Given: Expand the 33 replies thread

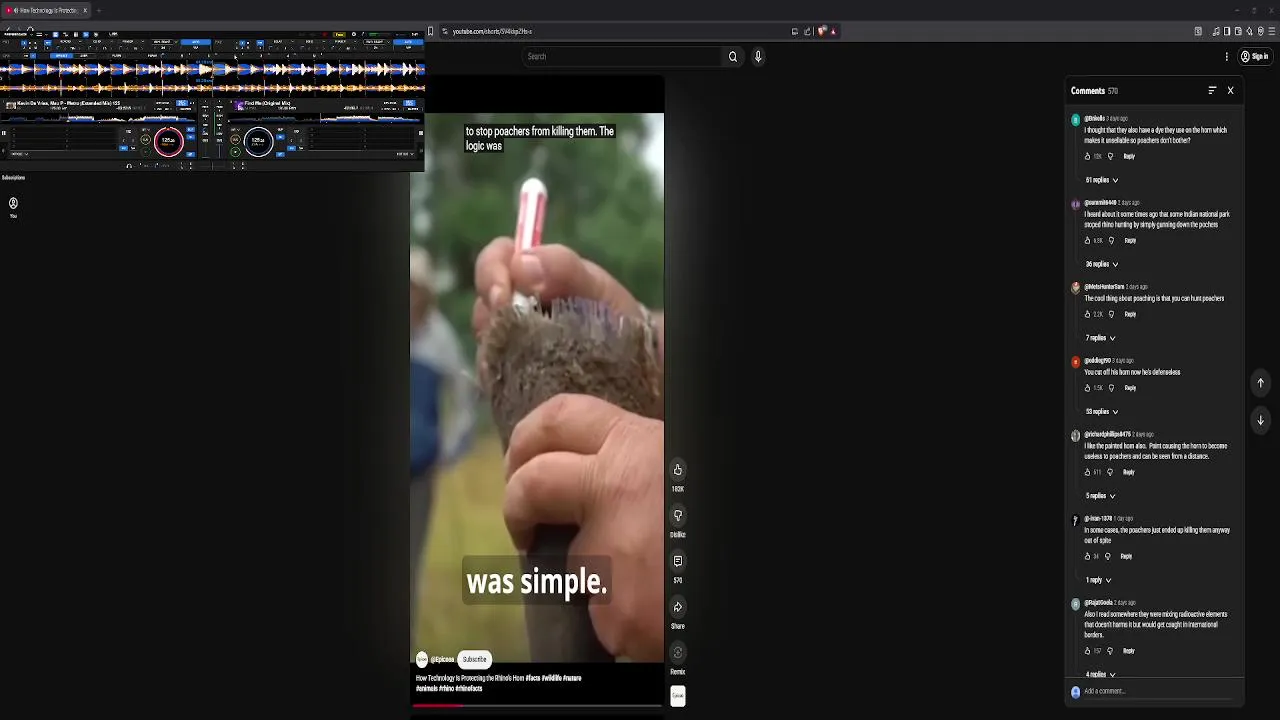Looking at the screenshot, I should [x=1102, y=412].
